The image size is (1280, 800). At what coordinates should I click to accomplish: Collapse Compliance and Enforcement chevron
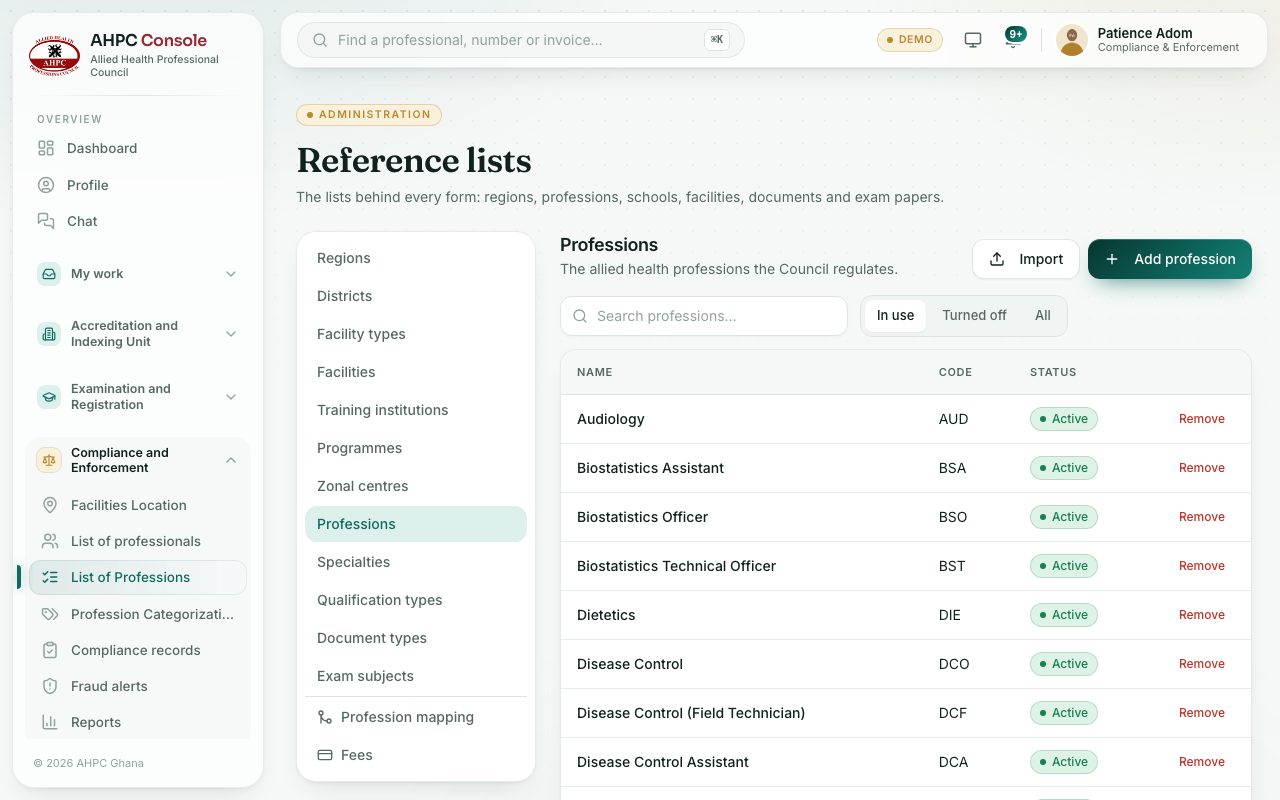pos(231,460)
